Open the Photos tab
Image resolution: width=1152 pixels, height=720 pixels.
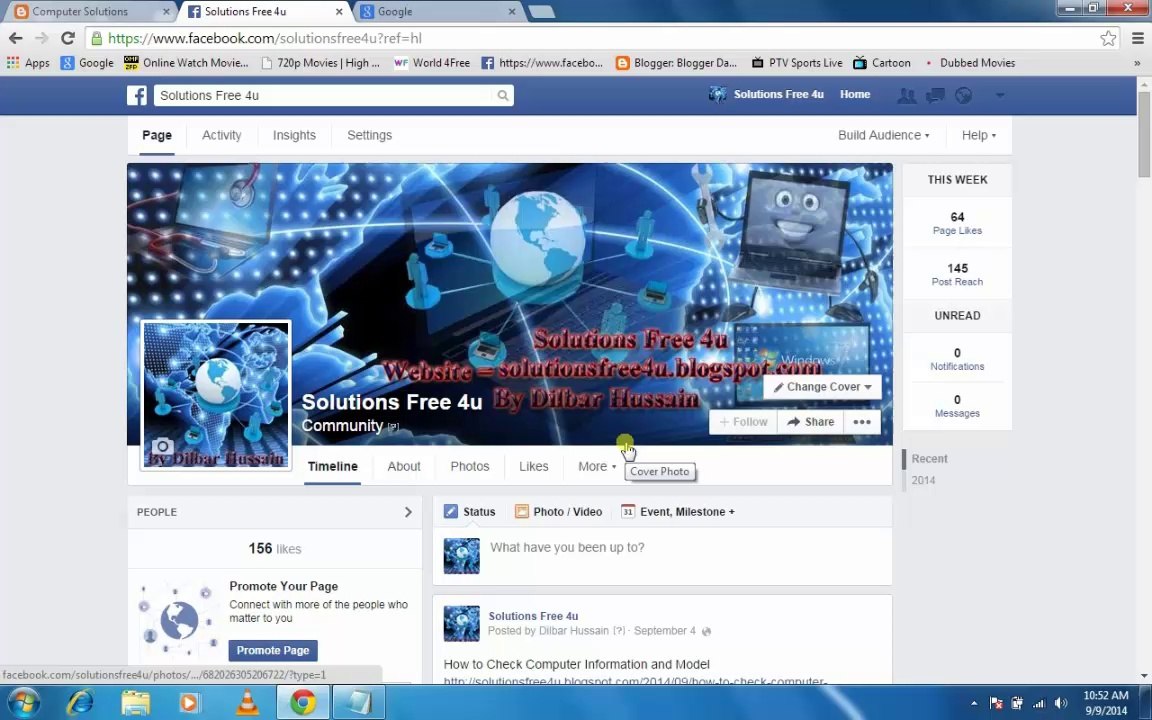(469, 467)
